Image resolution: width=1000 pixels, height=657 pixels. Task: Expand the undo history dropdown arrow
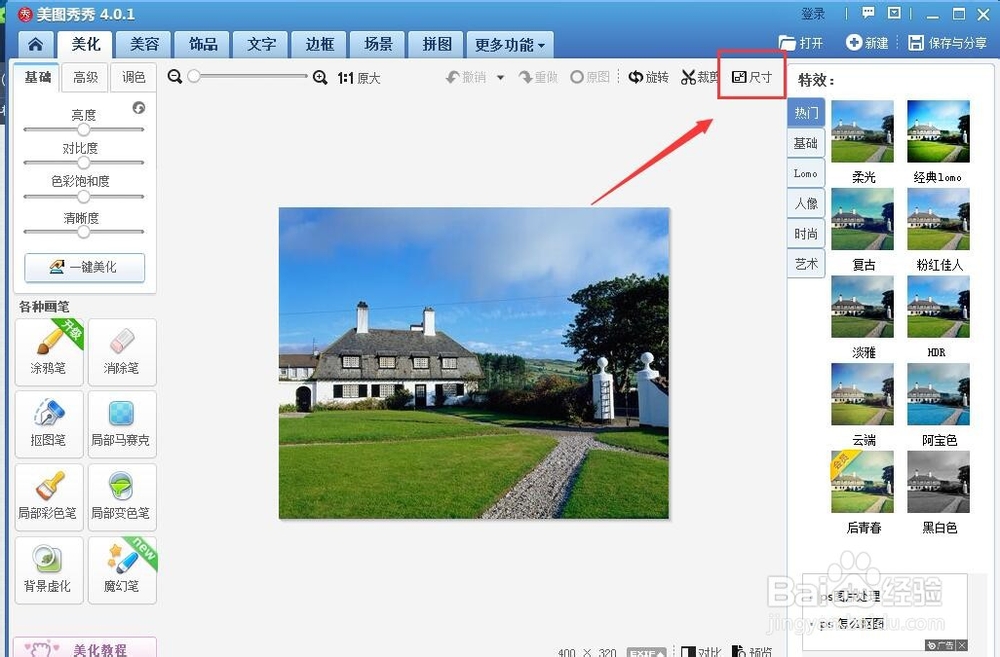(x=501, y=78)
